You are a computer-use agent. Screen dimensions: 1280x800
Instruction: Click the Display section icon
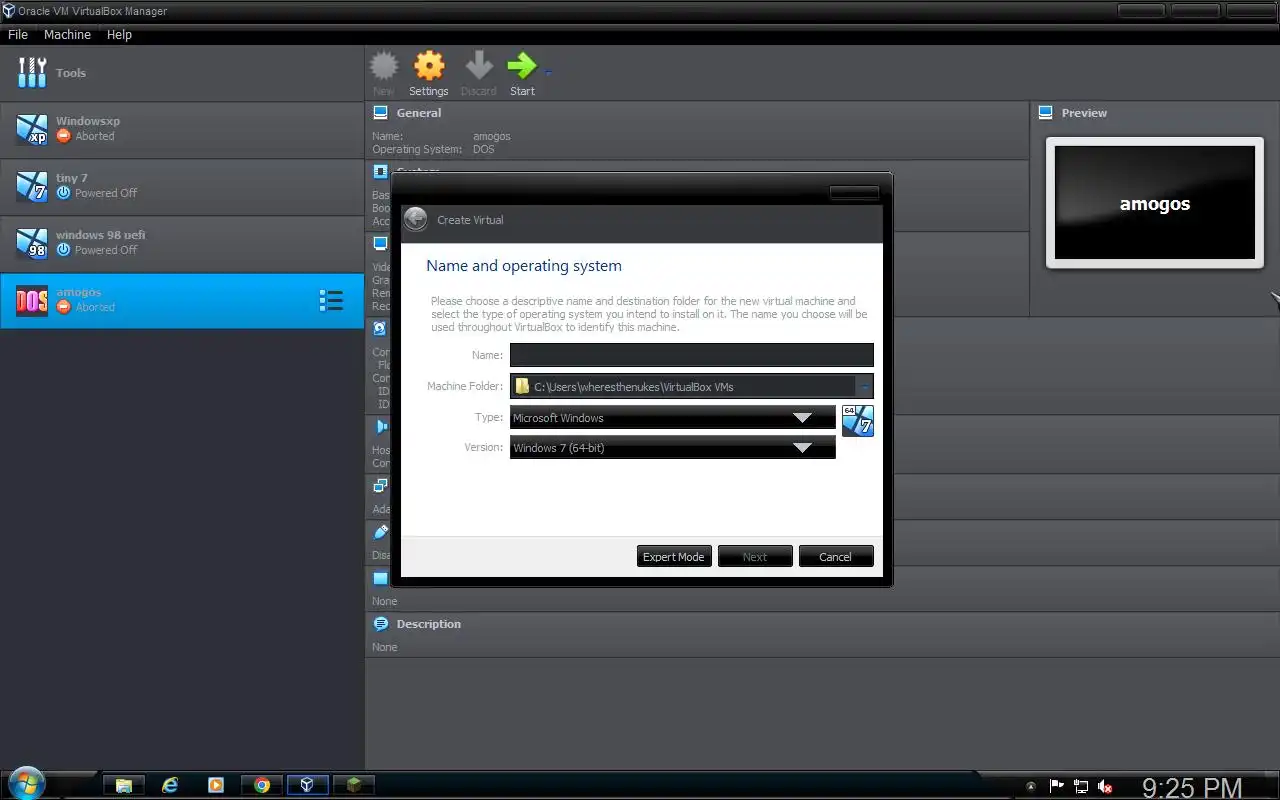point(380,243)
